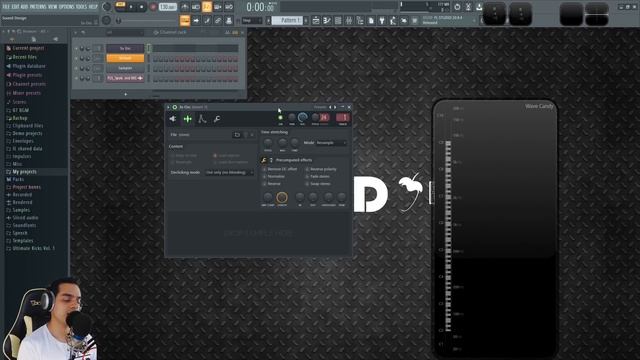640x360 pixels.
Task: Click the tempo 130 BPM field
Action: (x=167, y=7)
